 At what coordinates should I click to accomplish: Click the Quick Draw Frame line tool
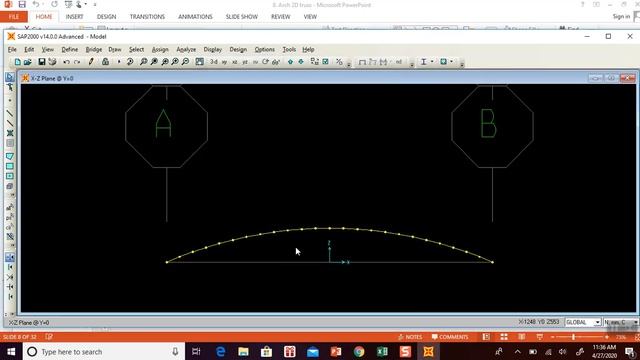[x=10, y=123]
